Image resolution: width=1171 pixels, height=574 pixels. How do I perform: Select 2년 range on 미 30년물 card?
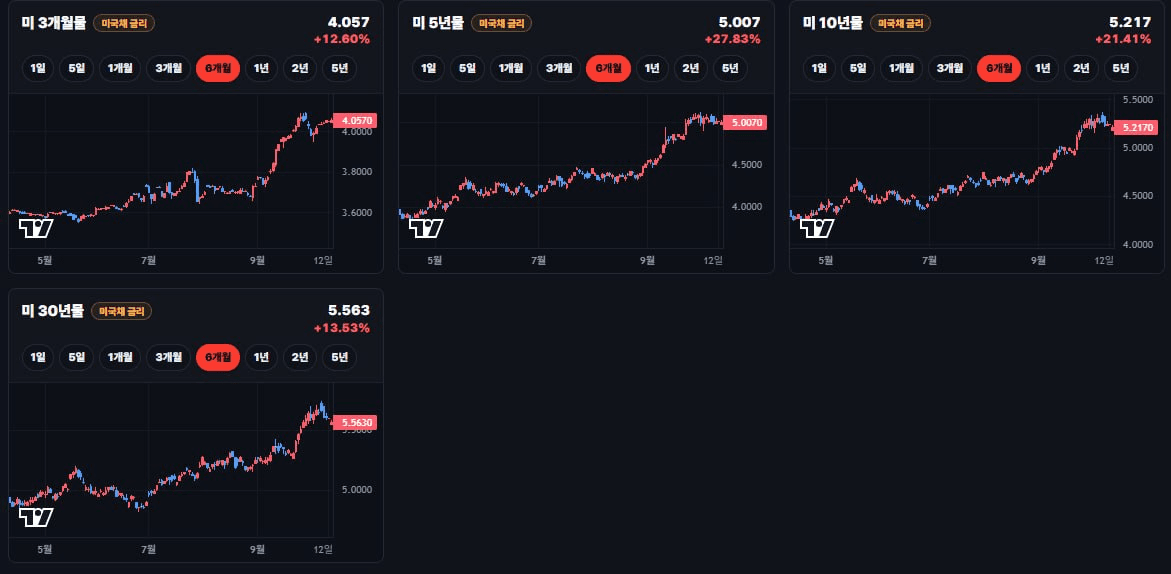299,358
